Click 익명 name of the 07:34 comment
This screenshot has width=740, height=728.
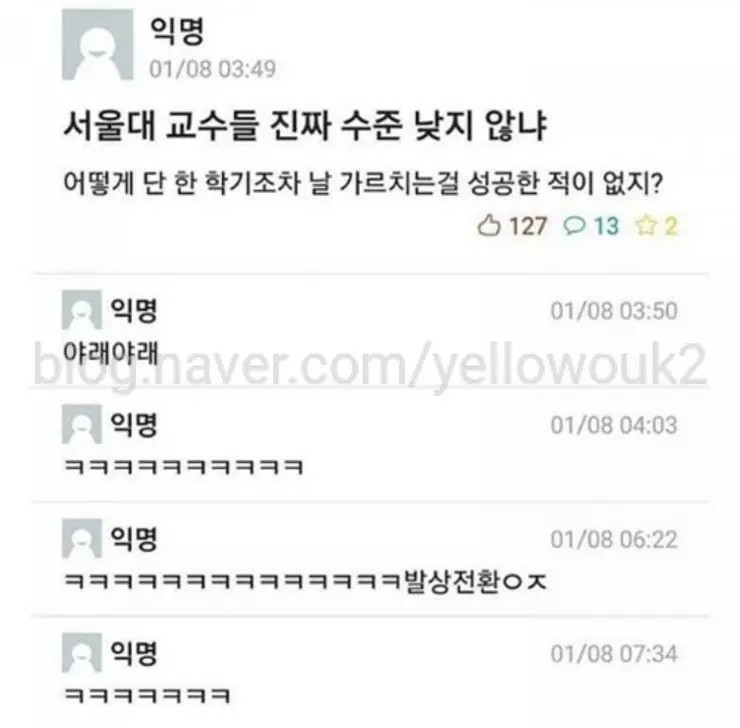pos(134,653)
